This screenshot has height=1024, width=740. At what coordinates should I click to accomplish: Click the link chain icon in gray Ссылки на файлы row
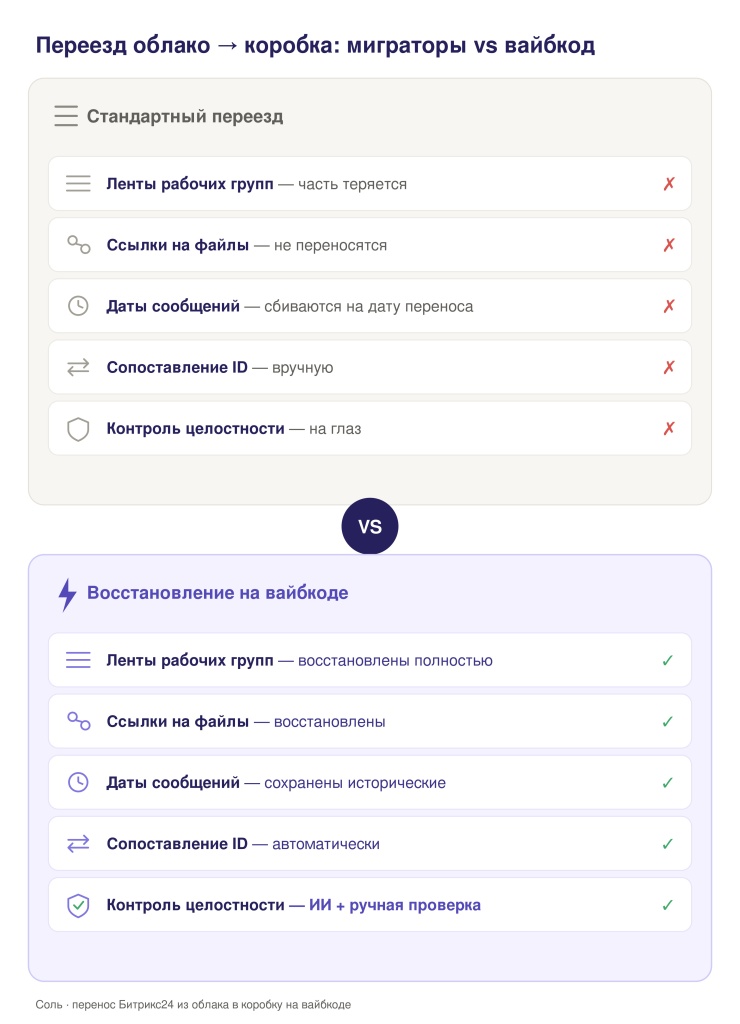tap(78, 245)
